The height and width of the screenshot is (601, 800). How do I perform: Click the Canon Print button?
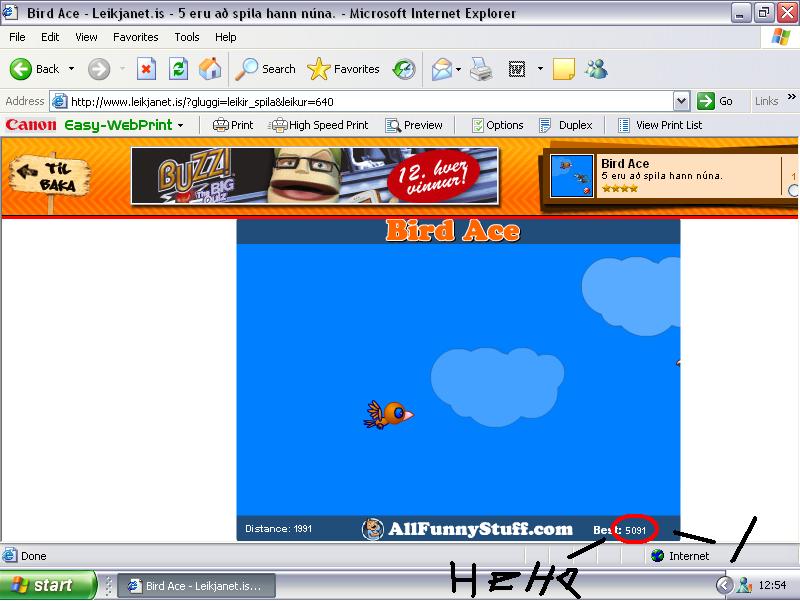[233, 125]
